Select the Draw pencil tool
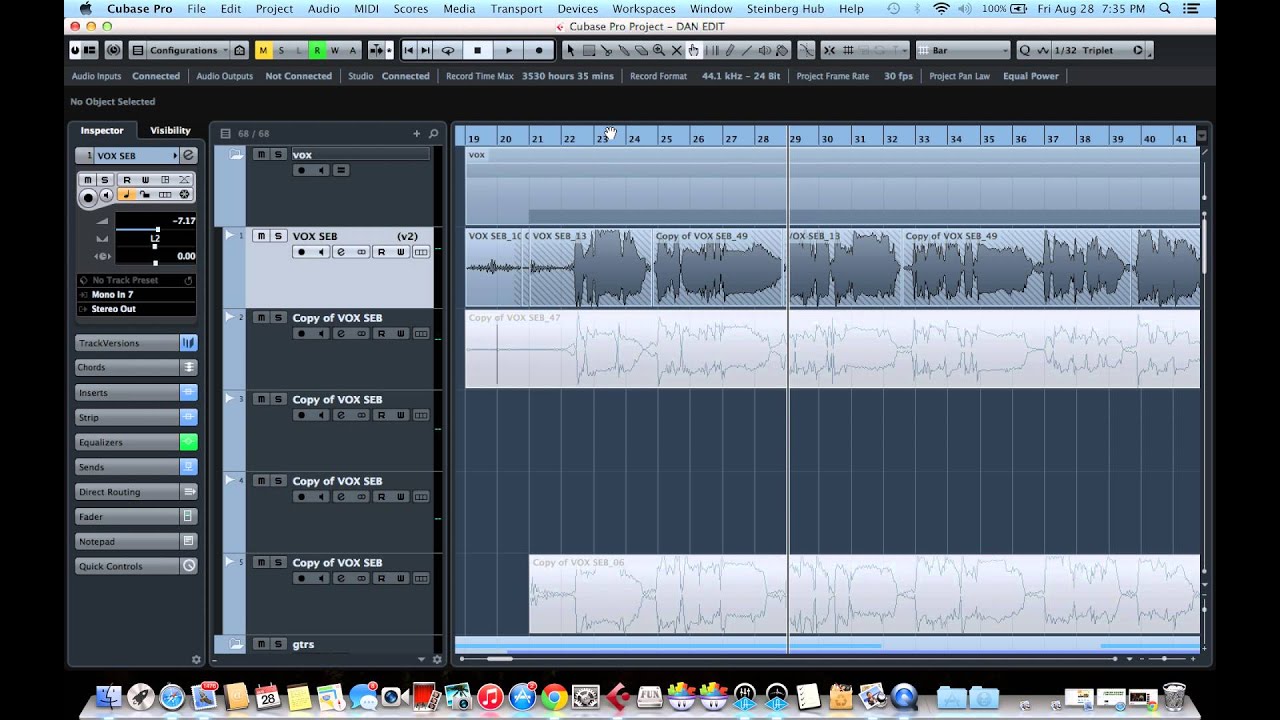 [729, 50]
